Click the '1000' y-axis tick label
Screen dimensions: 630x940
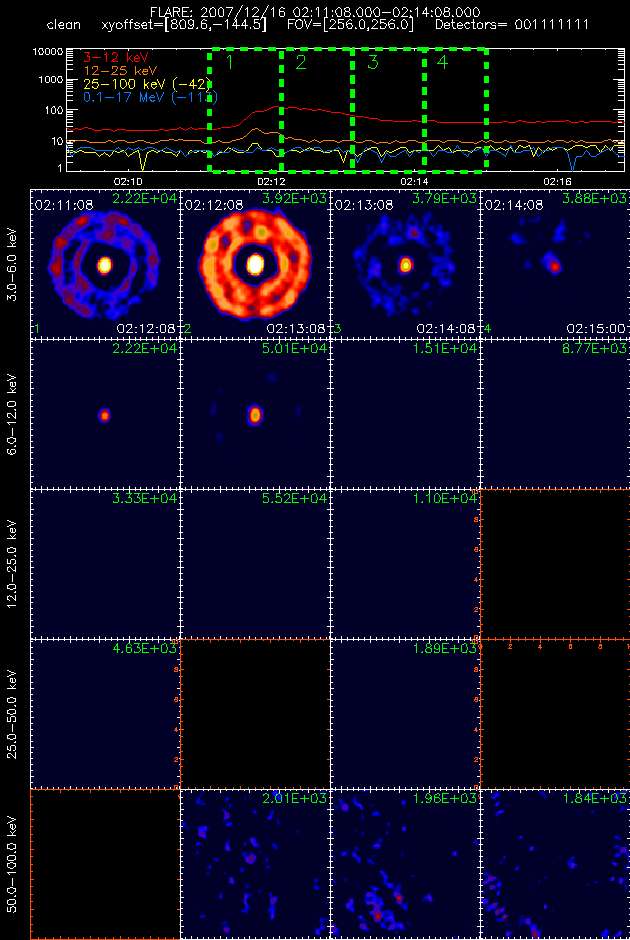click(x=51, y=80)
